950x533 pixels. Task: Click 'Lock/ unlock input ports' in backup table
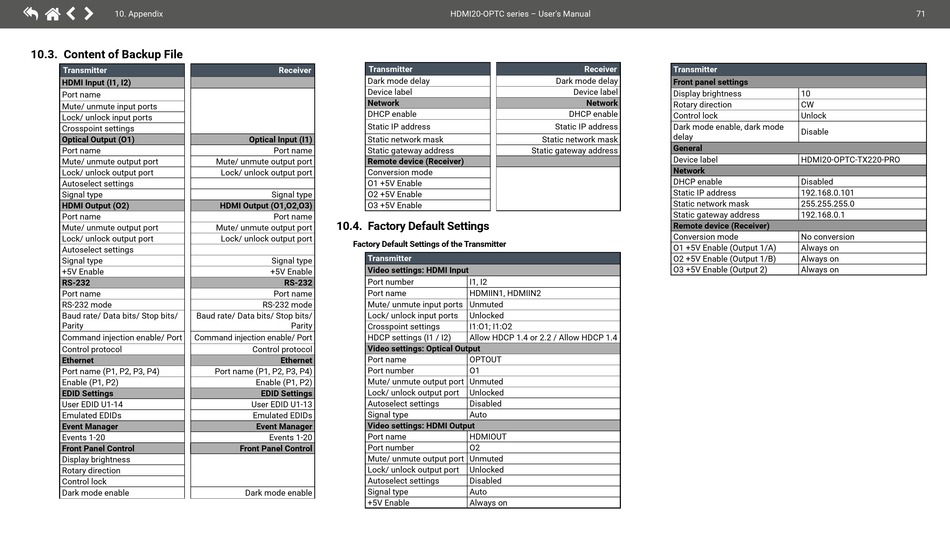point(122,118)
